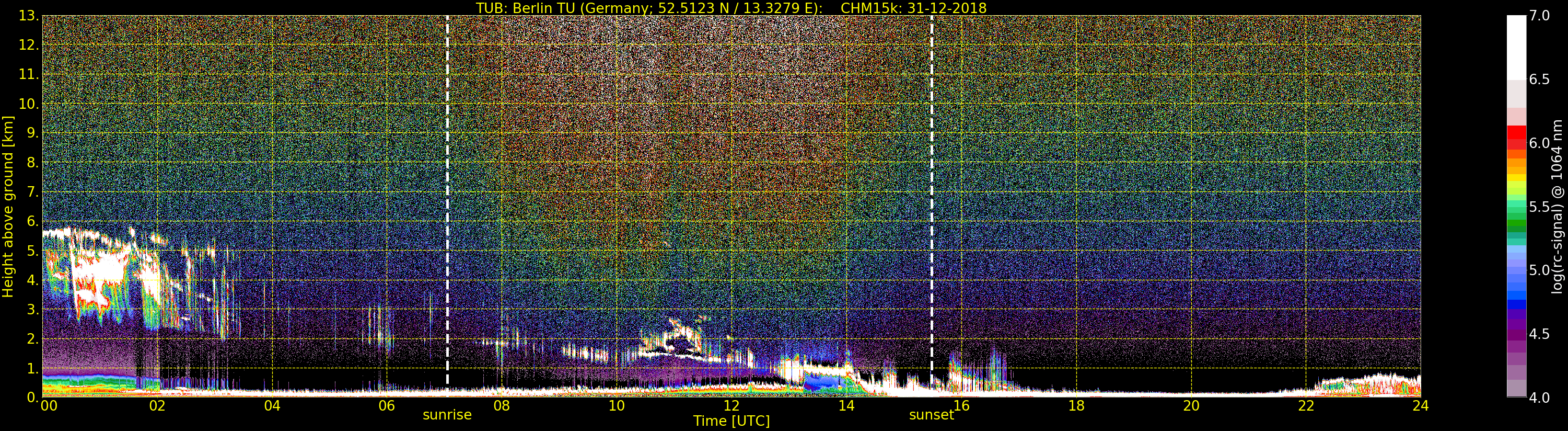
Task: Select the '04' time axis tick
Action: coord(272,405)
